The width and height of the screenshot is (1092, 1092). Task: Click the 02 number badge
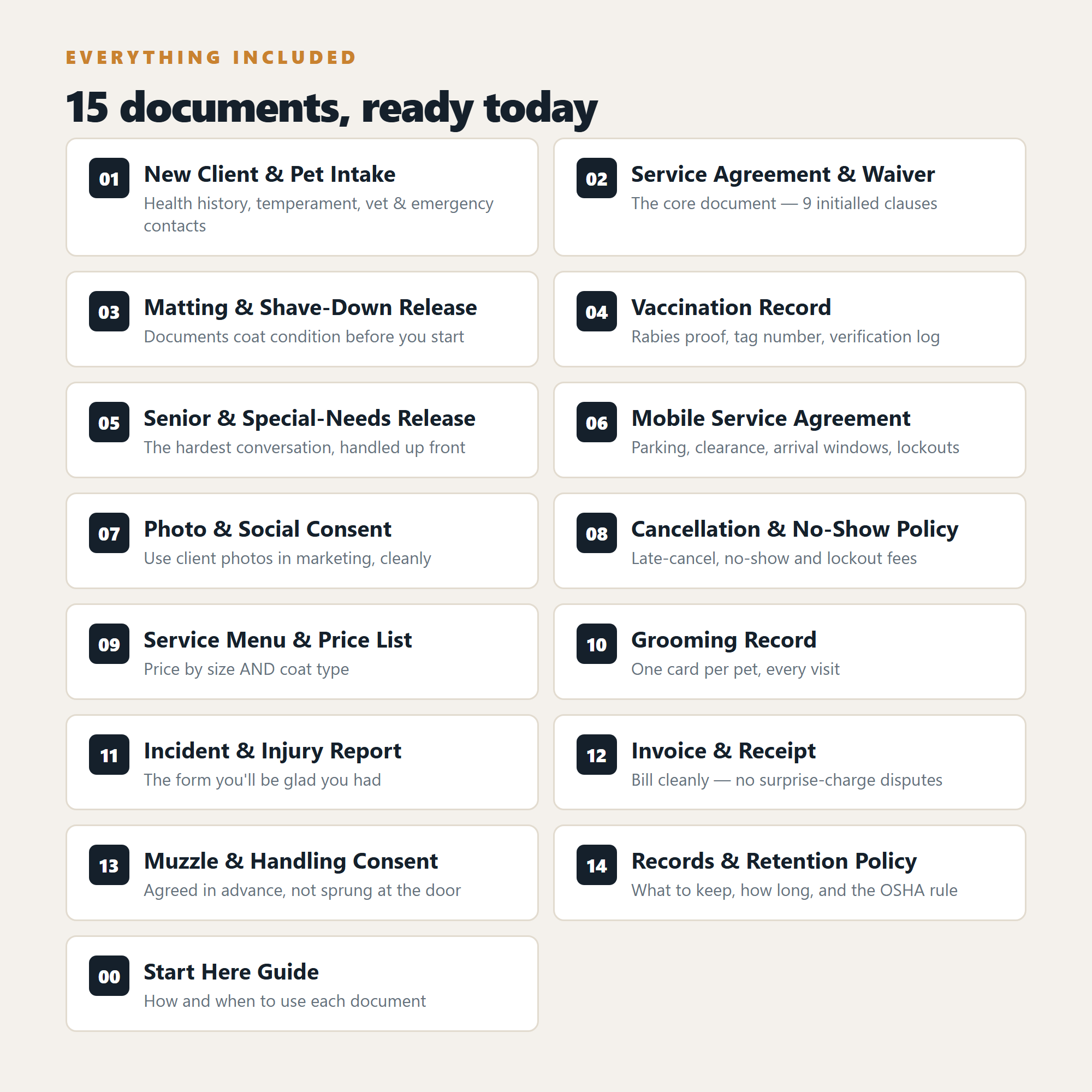click(596, 178)
